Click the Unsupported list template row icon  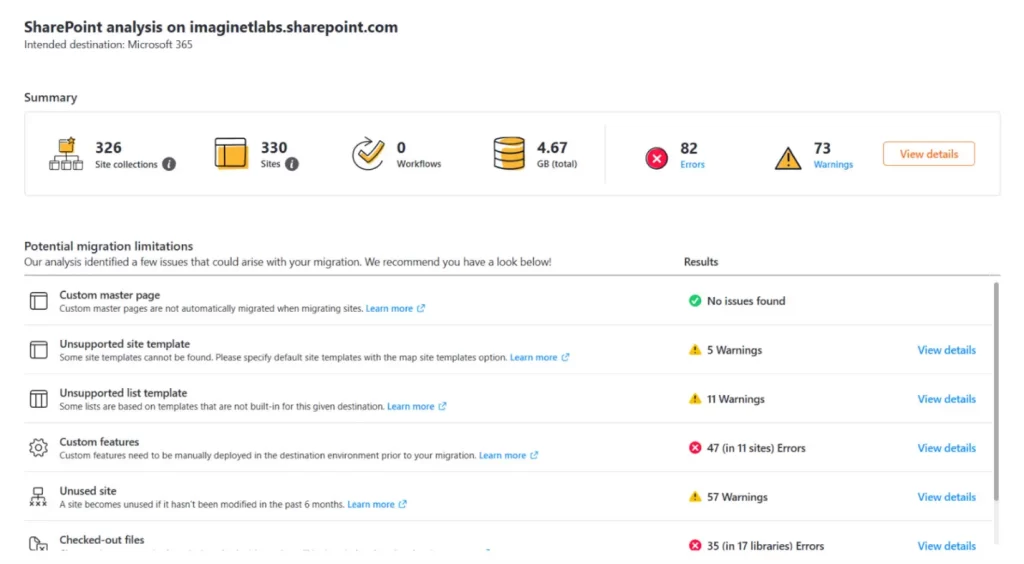pos(39,399)
